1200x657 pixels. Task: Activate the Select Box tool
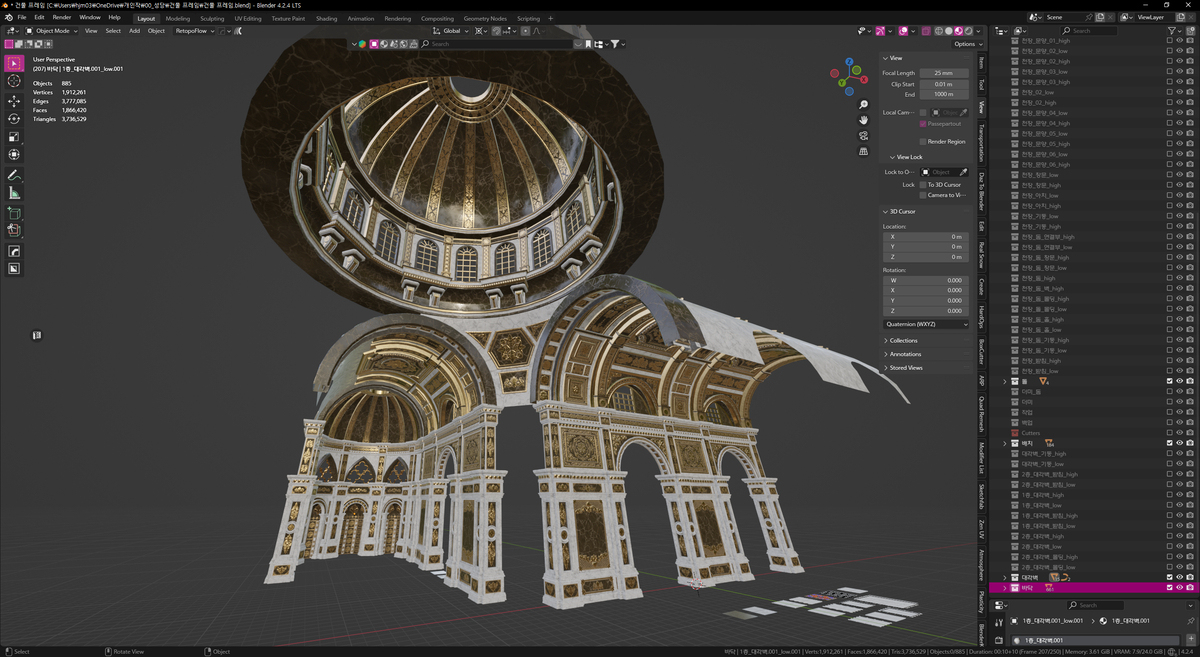[x=14, y=64]
